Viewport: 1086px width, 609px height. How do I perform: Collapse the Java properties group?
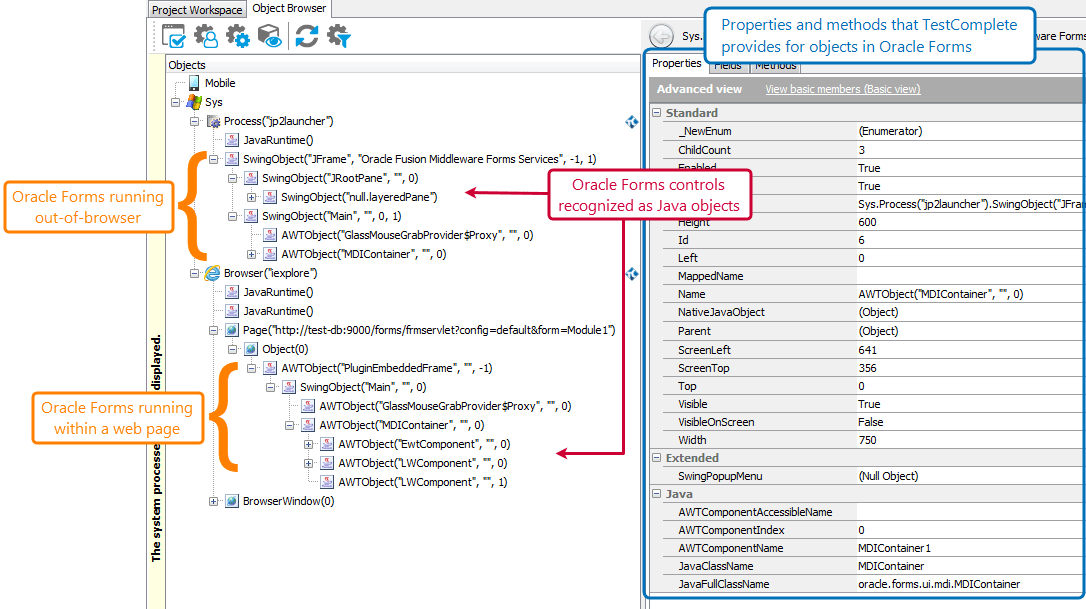(657, 493)
